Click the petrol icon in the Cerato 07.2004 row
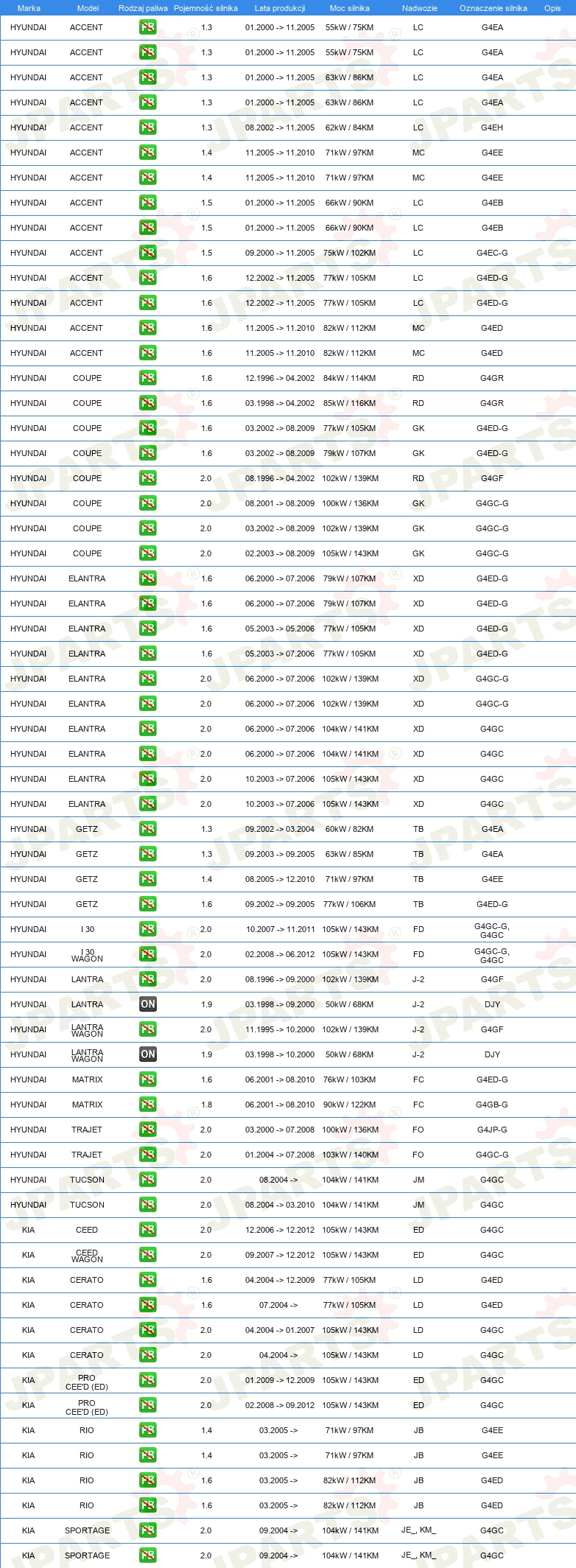Viewport: 576px width, 1568px height. click(x=147, y=1305)
